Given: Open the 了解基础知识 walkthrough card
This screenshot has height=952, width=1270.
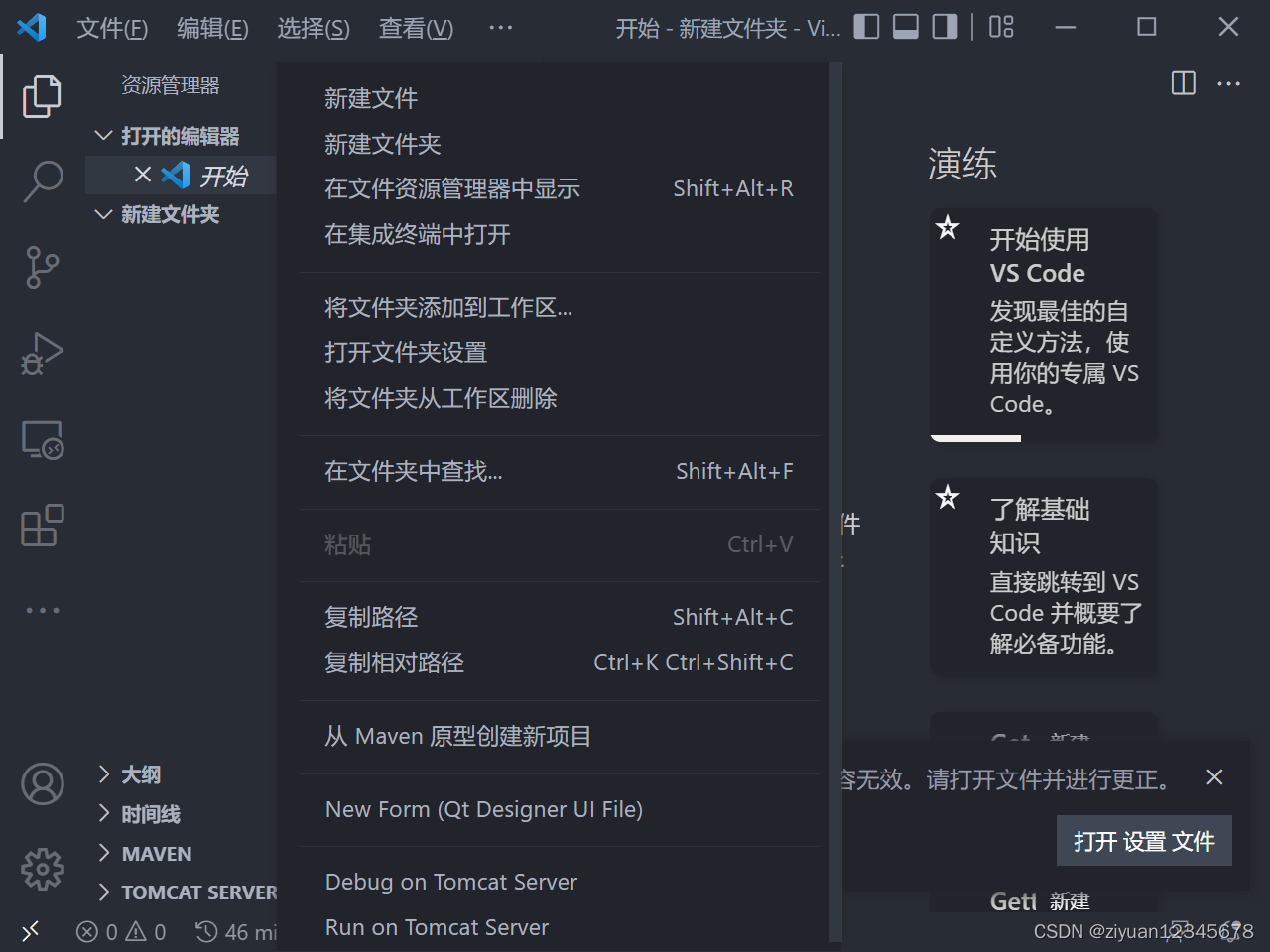Looking at the screenshot, I should pos(1043,576).
